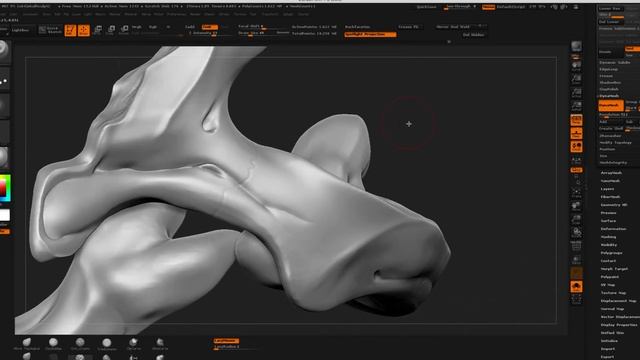
Task: Open the Transform menu
Action: coord(270,14)
